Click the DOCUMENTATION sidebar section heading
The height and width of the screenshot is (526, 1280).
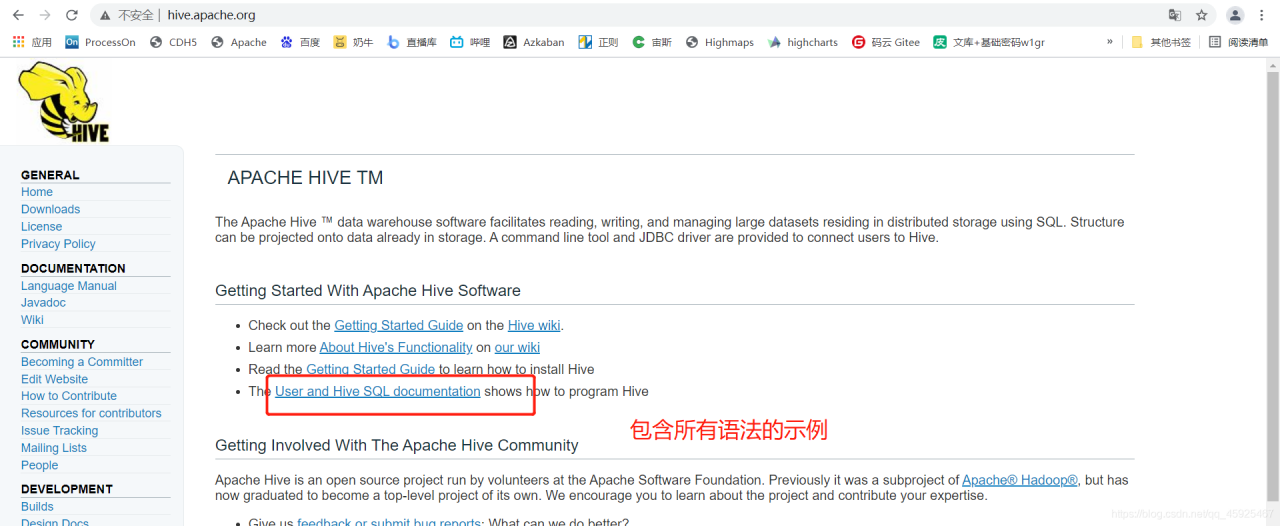tap(73, 269)
